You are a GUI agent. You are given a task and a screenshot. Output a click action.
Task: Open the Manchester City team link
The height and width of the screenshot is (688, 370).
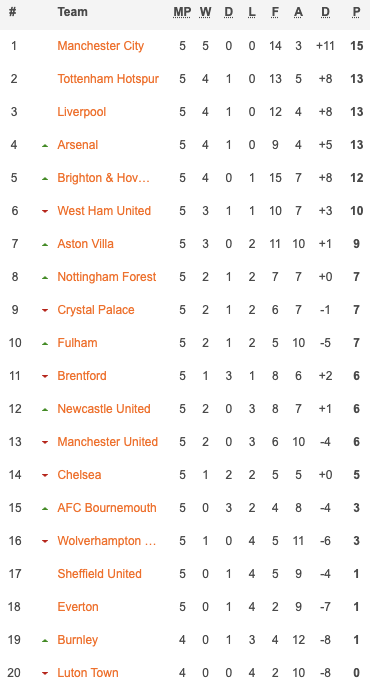[x=101, y=46]
